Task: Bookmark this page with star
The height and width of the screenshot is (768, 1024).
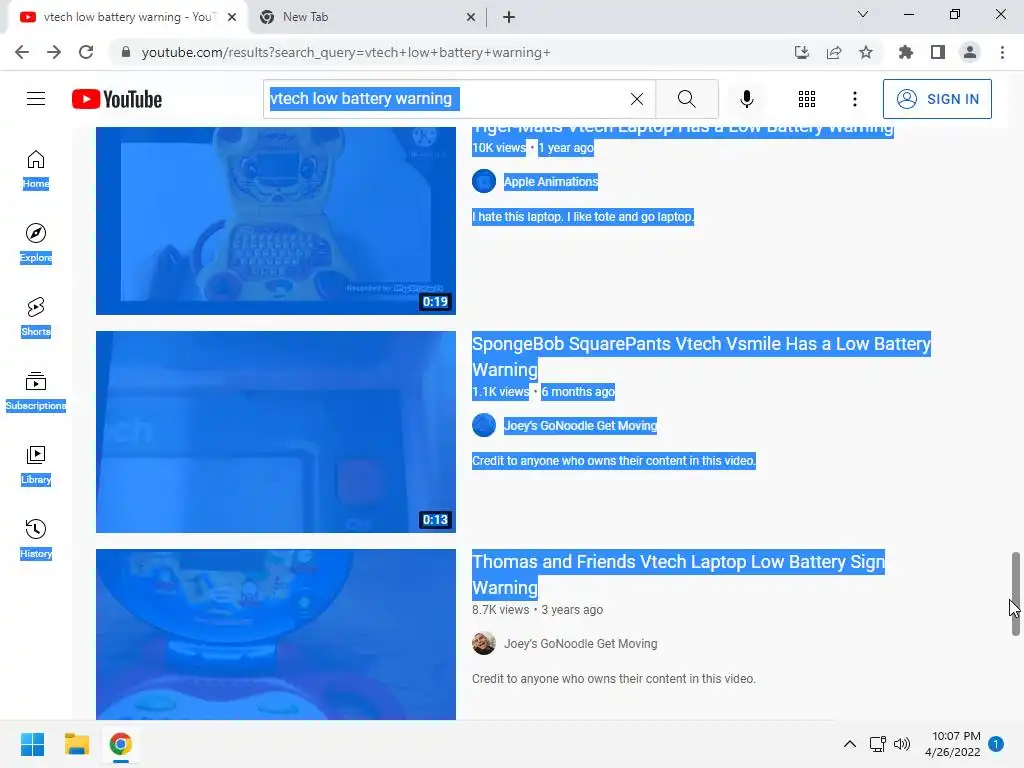Action: (x=866, y=52)
